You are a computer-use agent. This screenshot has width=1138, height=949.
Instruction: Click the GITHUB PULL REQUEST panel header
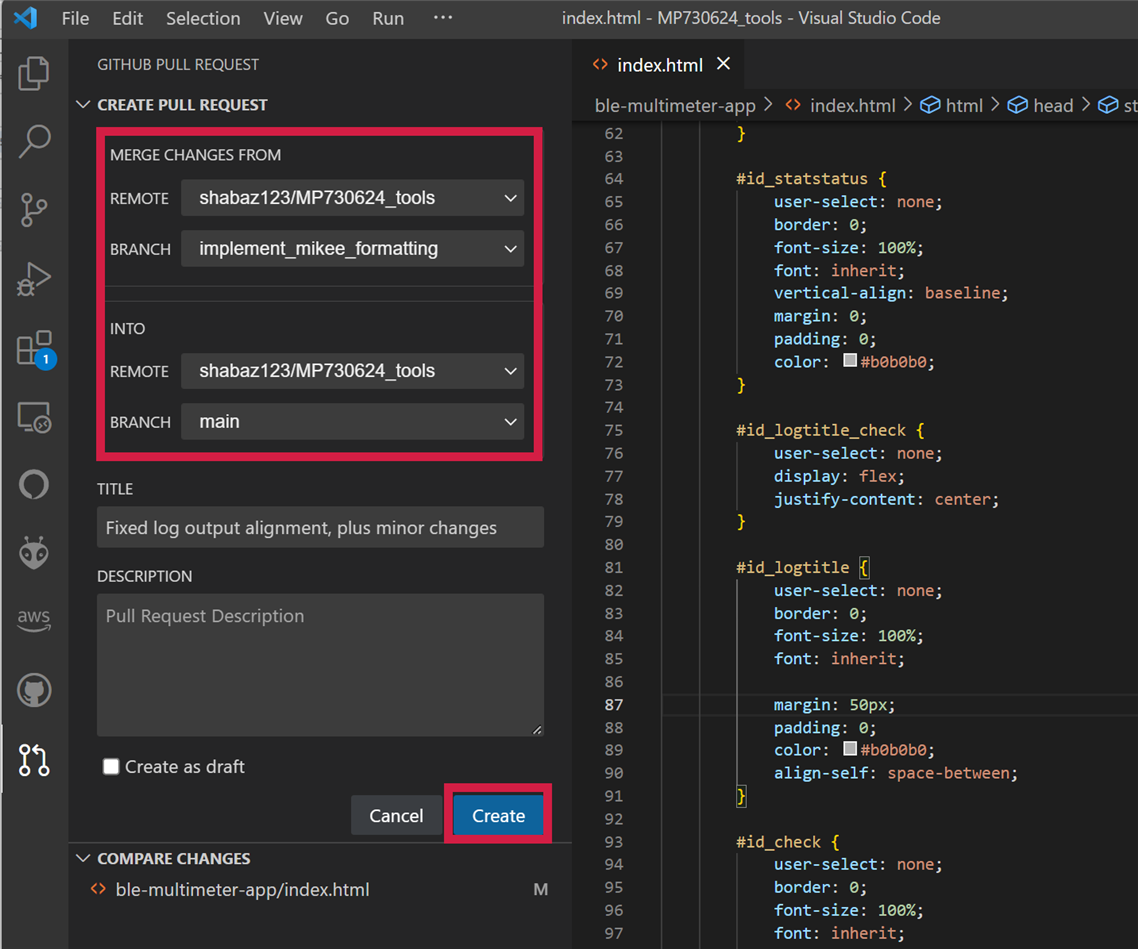tap(178, 65)
